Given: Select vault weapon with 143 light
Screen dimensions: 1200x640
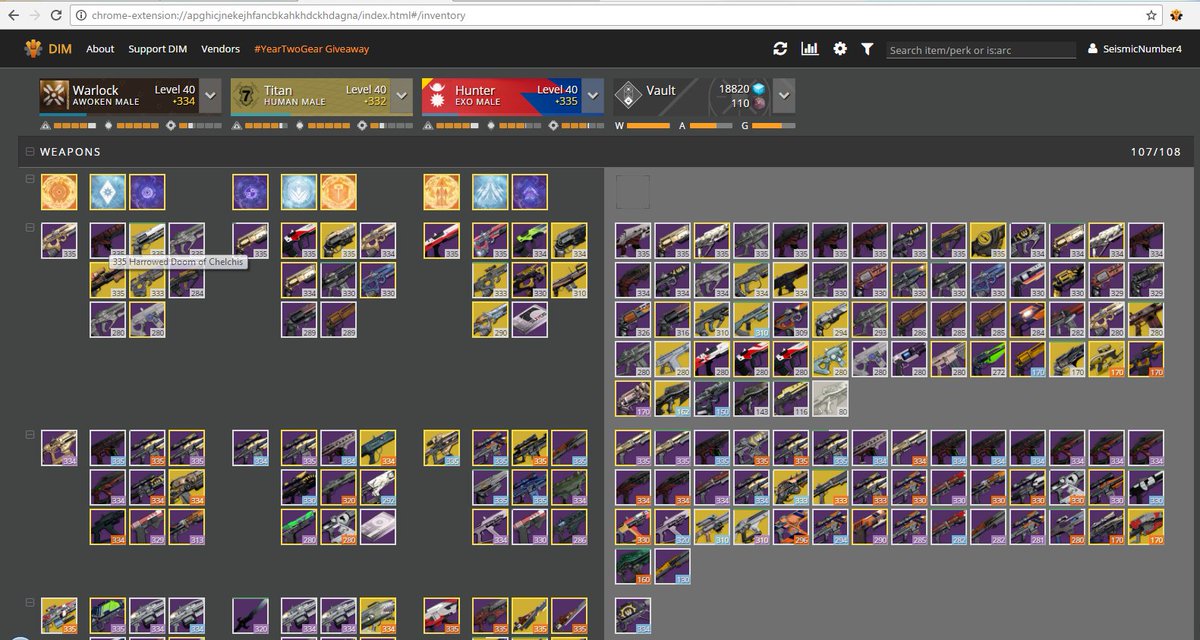Looking at the screenshot, I should click(752, 398).
